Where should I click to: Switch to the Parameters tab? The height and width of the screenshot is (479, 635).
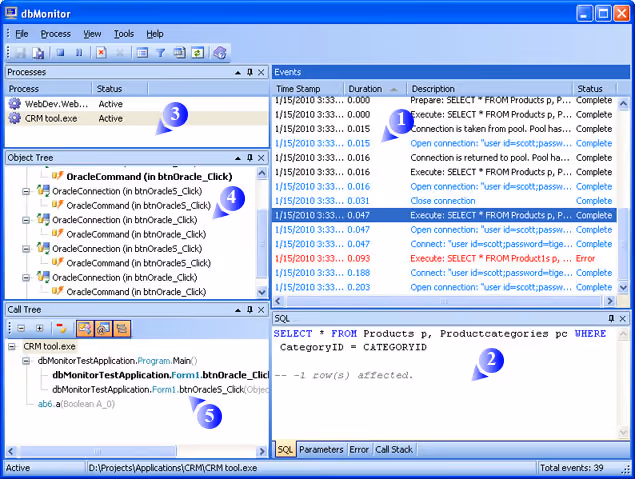(x=321, y=450)
